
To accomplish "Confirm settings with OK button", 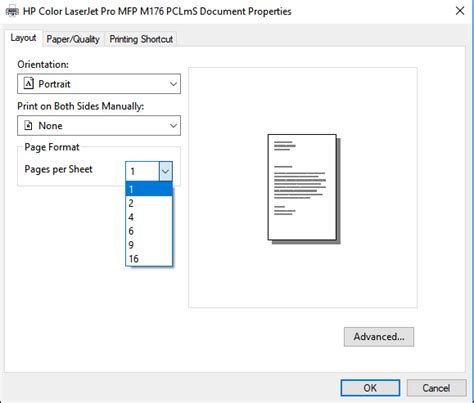I will pyautogui.click(x=370, y=388).
